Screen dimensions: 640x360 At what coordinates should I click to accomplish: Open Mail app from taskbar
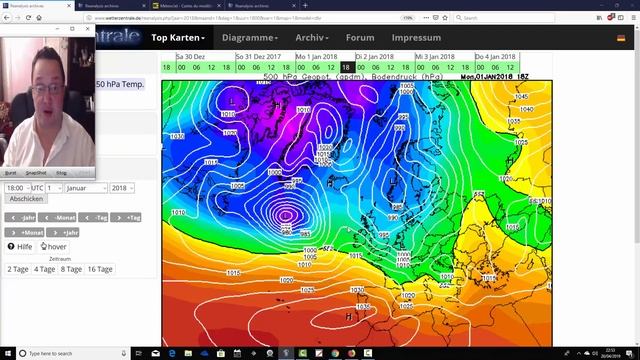click(156, 353)
